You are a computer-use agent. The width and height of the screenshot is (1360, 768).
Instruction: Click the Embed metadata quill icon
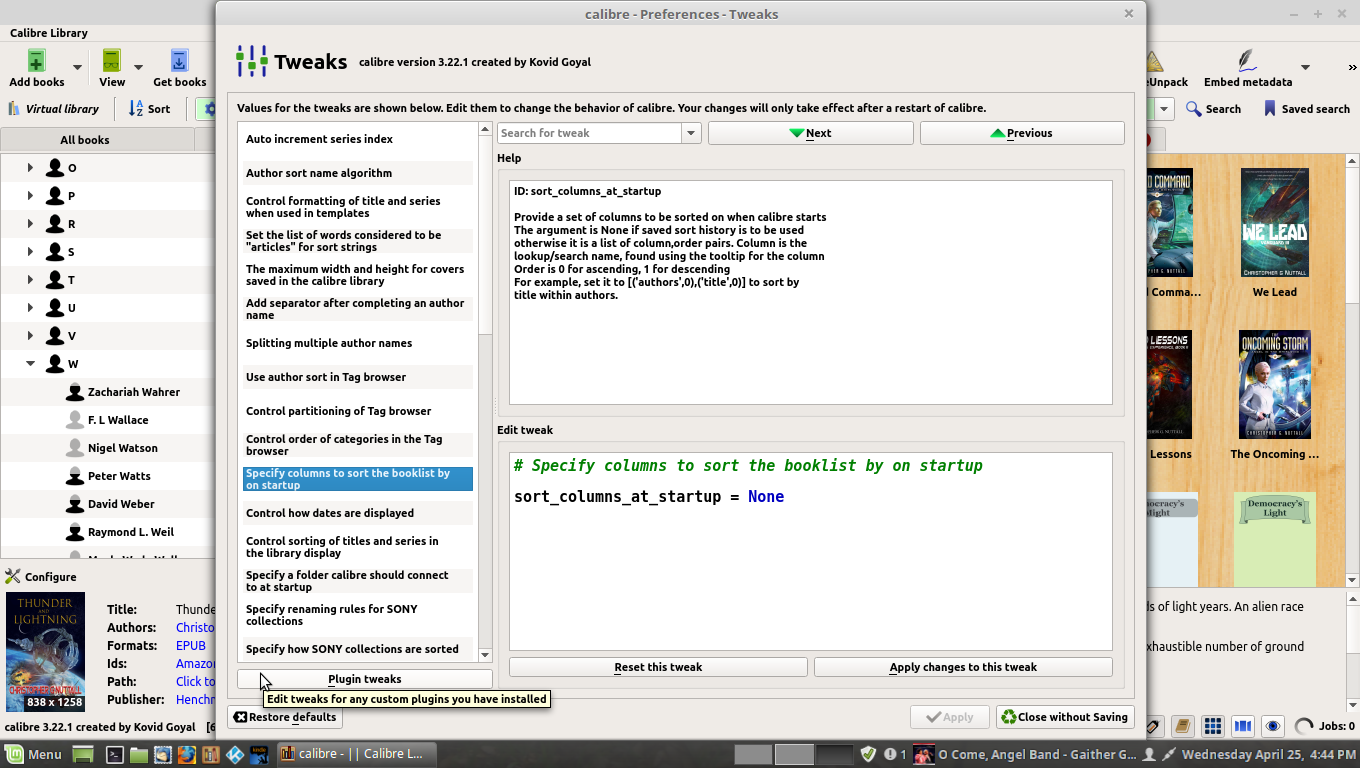point(1247,60)
